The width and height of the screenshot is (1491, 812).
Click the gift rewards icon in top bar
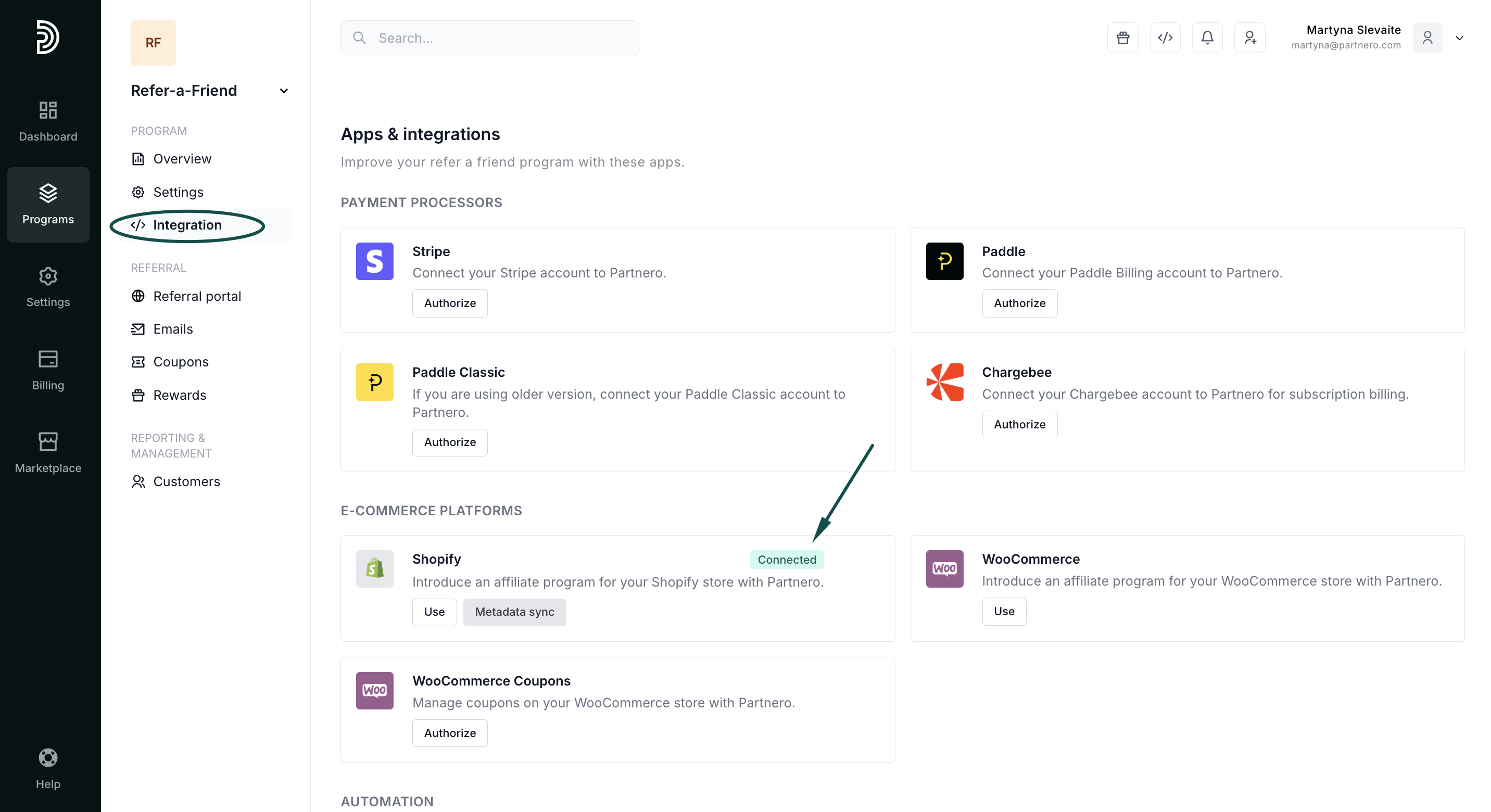click(1122, 37)
